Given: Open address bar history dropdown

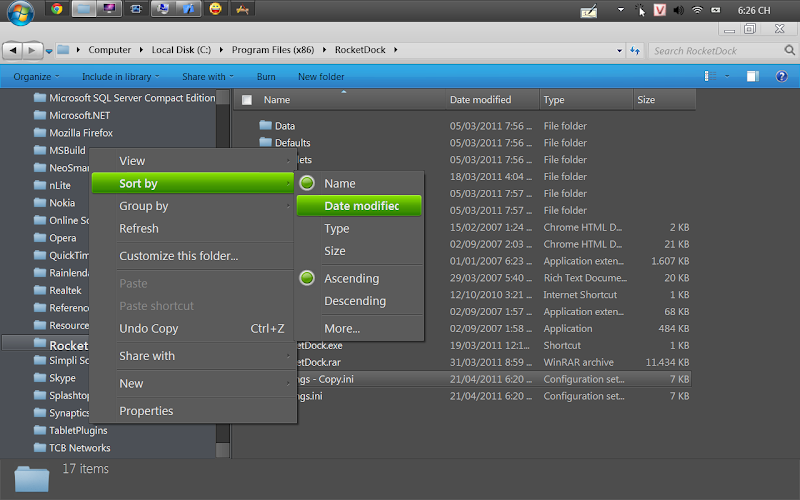Looking at the screenshot, I should (x=619, y=51).
